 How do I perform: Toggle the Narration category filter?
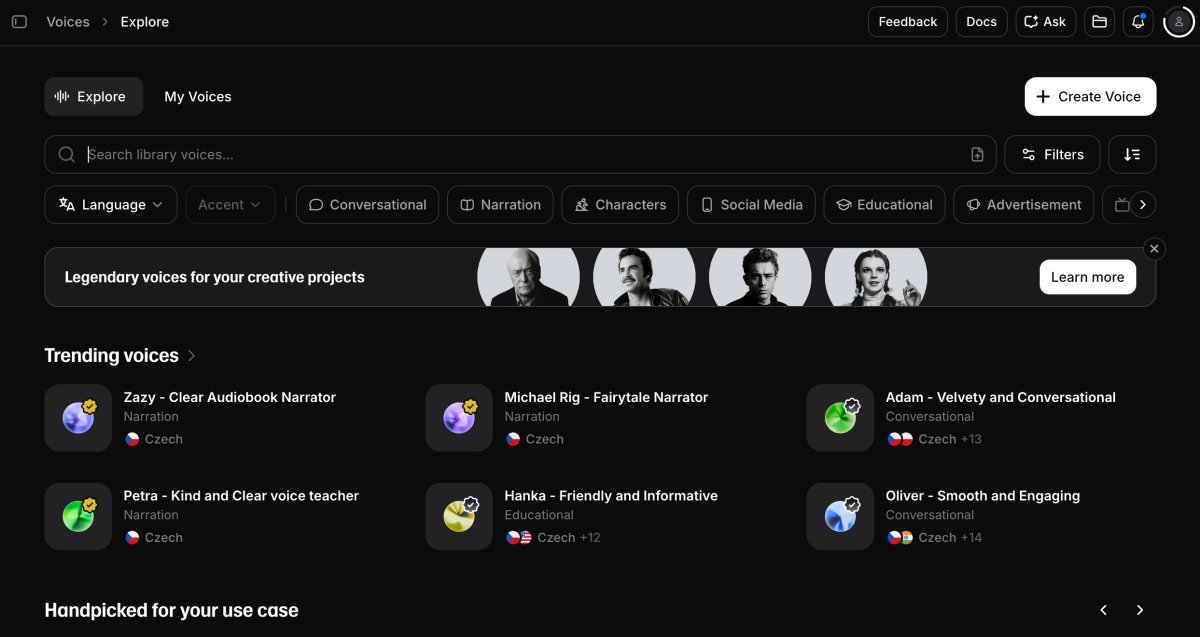(500, 204)
